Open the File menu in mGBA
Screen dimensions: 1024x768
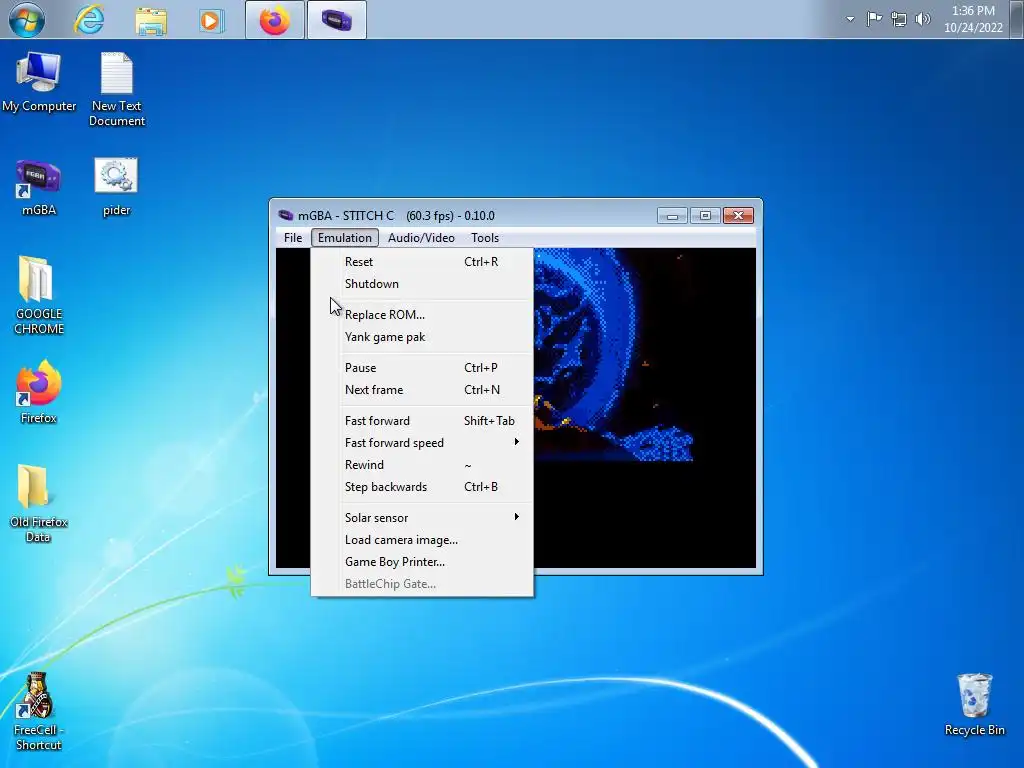click(293, 238)
